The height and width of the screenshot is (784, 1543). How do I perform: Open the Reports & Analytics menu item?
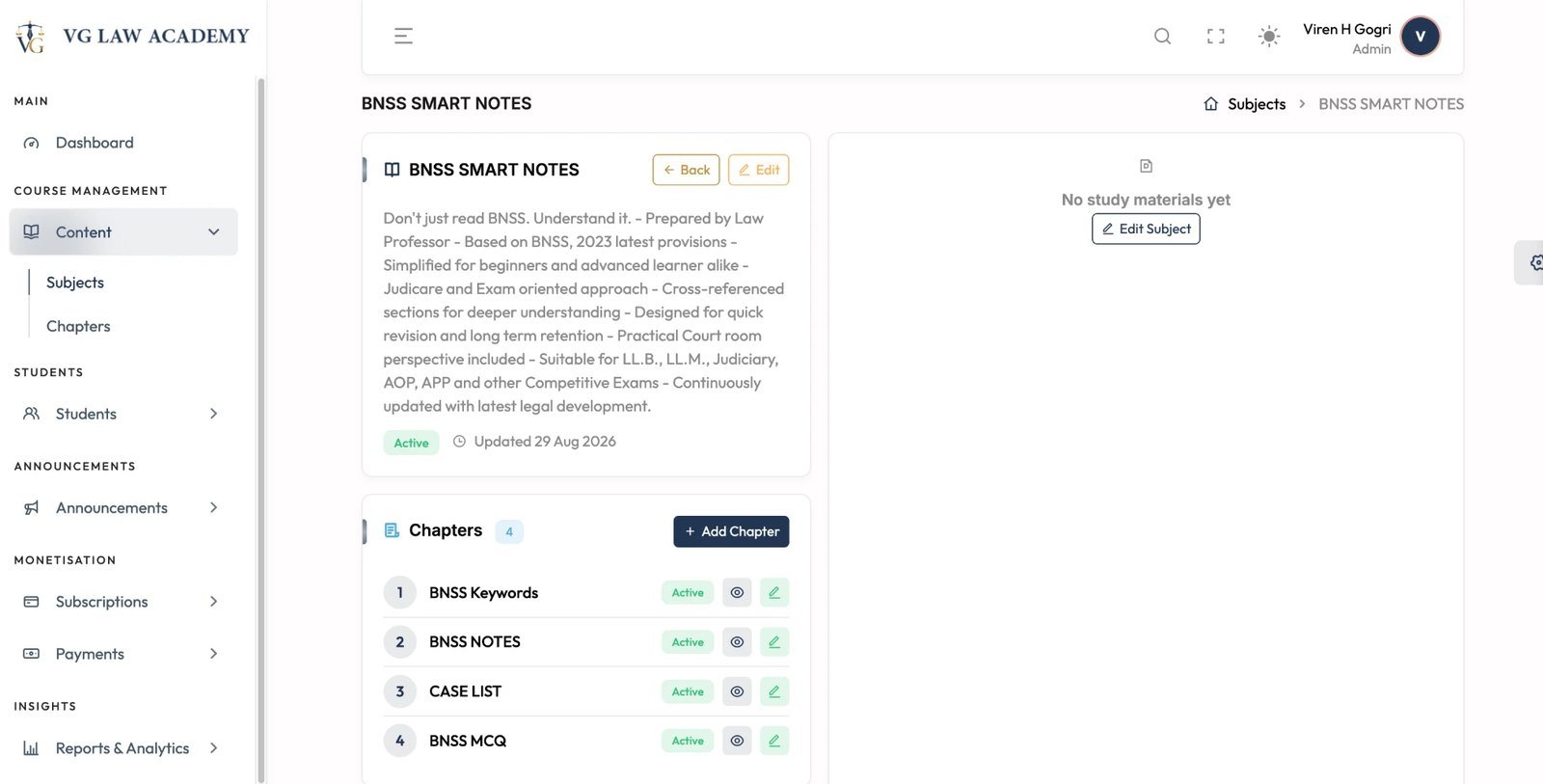coord(123,748)
